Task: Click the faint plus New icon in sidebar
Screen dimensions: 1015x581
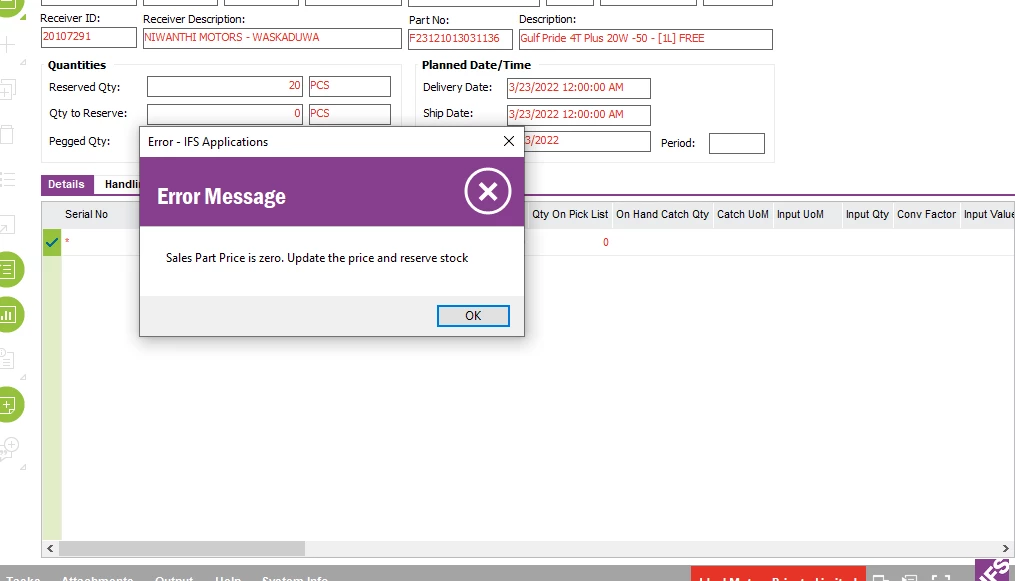Action: tap(8, 45)
